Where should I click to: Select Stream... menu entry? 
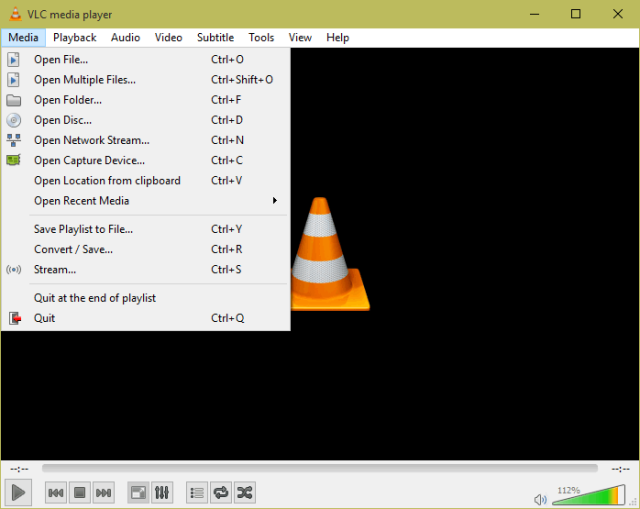[x=146, y=269]
